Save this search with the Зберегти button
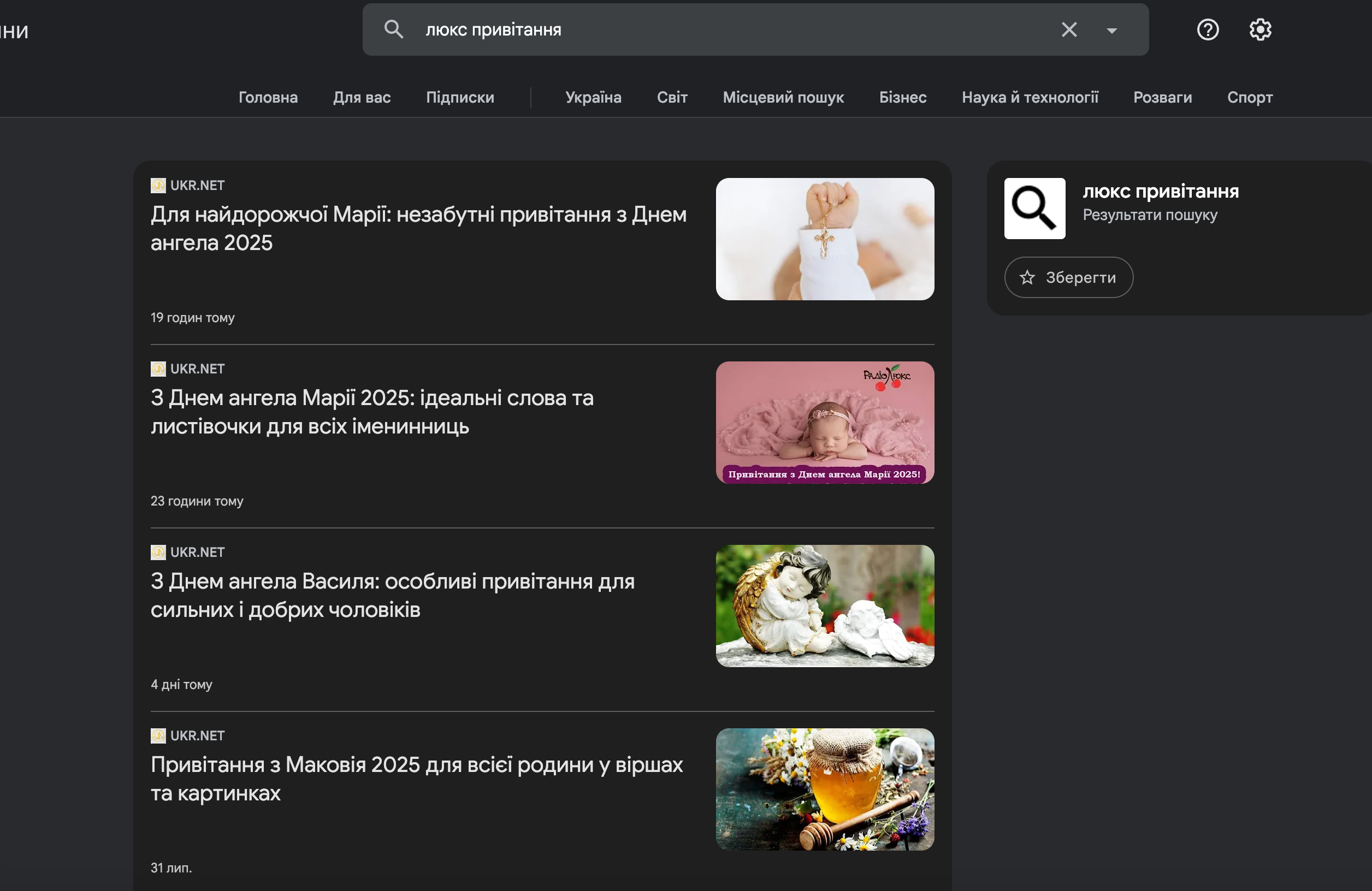The image size is (1372, 891). point(1068,277)
